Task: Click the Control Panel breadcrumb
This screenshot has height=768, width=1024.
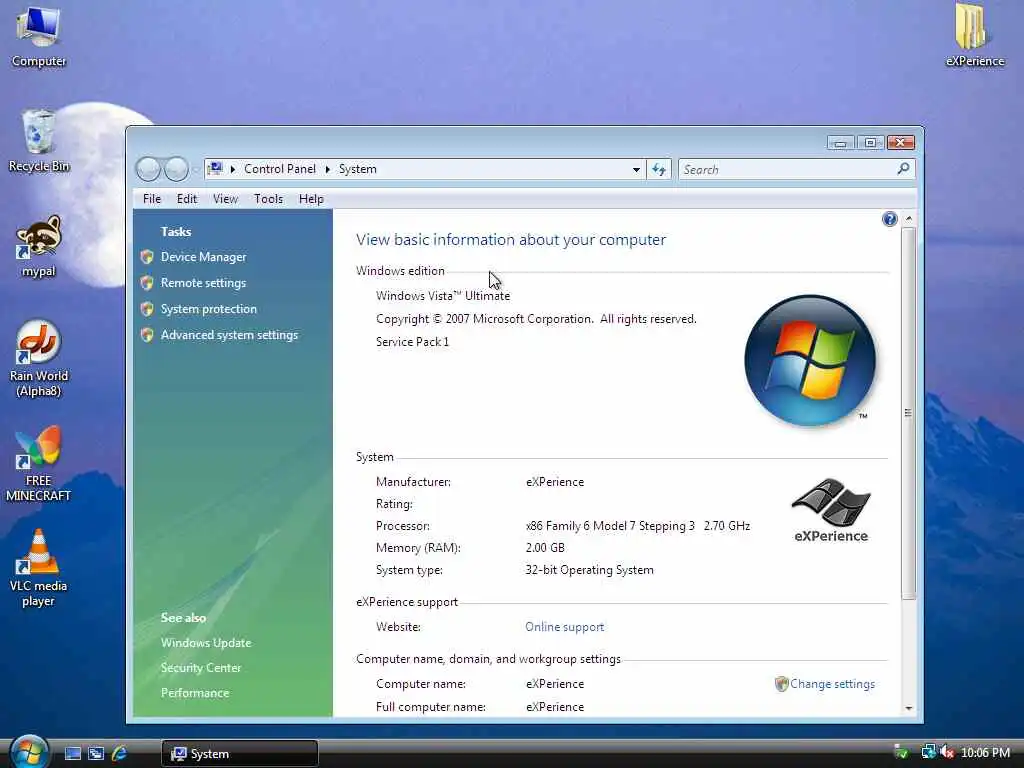Action: pyautogui.click(x=280, y=169)
